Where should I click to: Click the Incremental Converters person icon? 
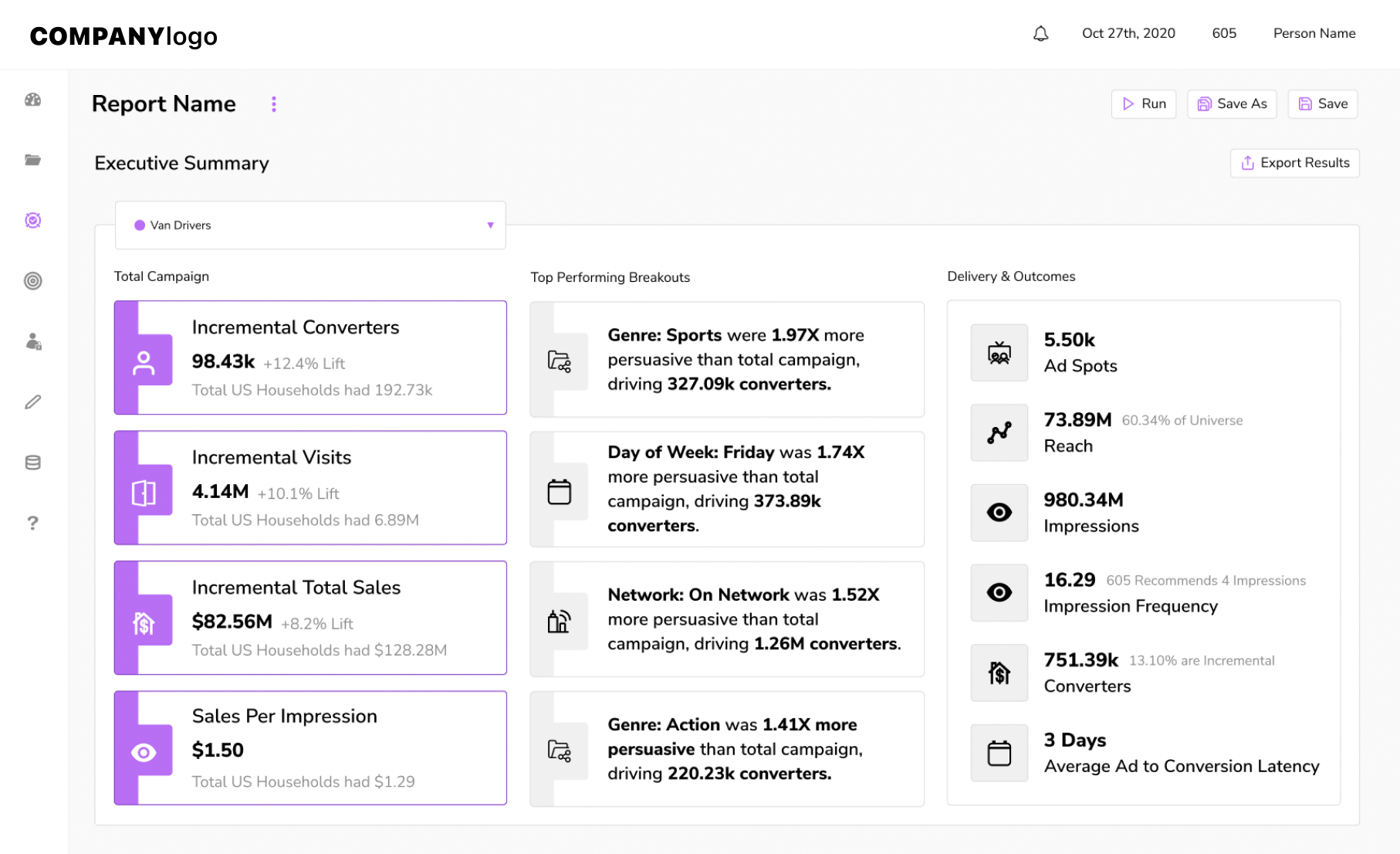point(144,363)
